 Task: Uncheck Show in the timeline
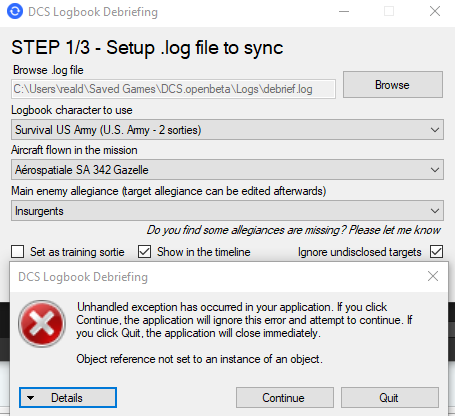pos(145,252)
